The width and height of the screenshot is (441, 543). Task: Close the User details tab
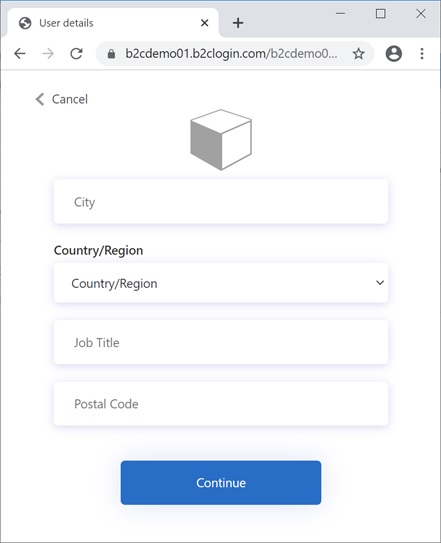(x=205, y=23)
